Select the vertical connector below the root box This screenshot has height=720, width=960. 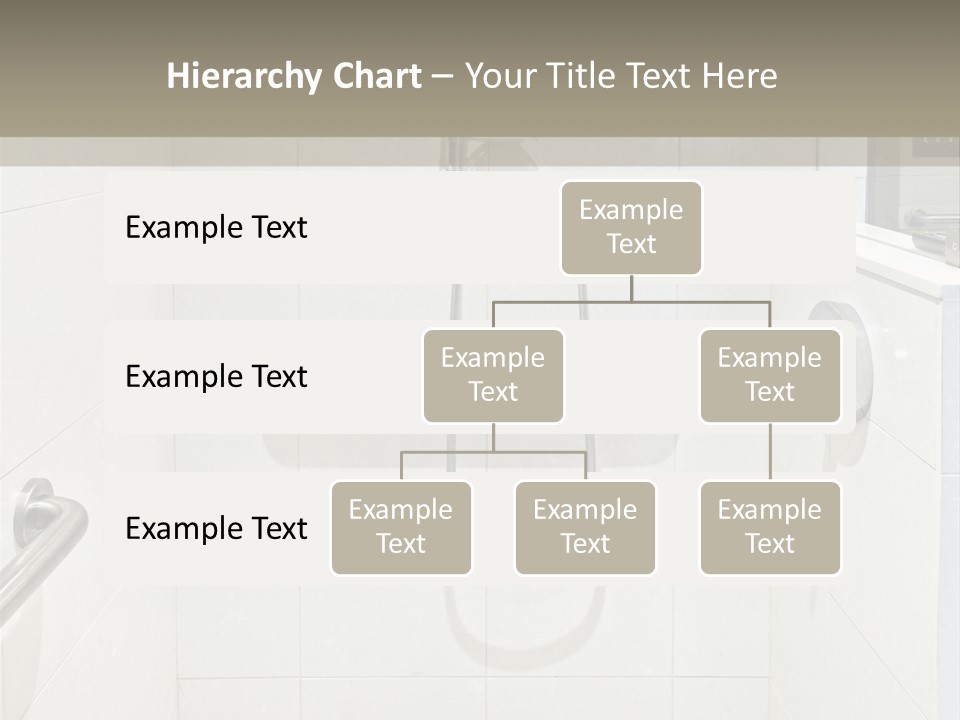pyautogui.click(x=631, y=288)
